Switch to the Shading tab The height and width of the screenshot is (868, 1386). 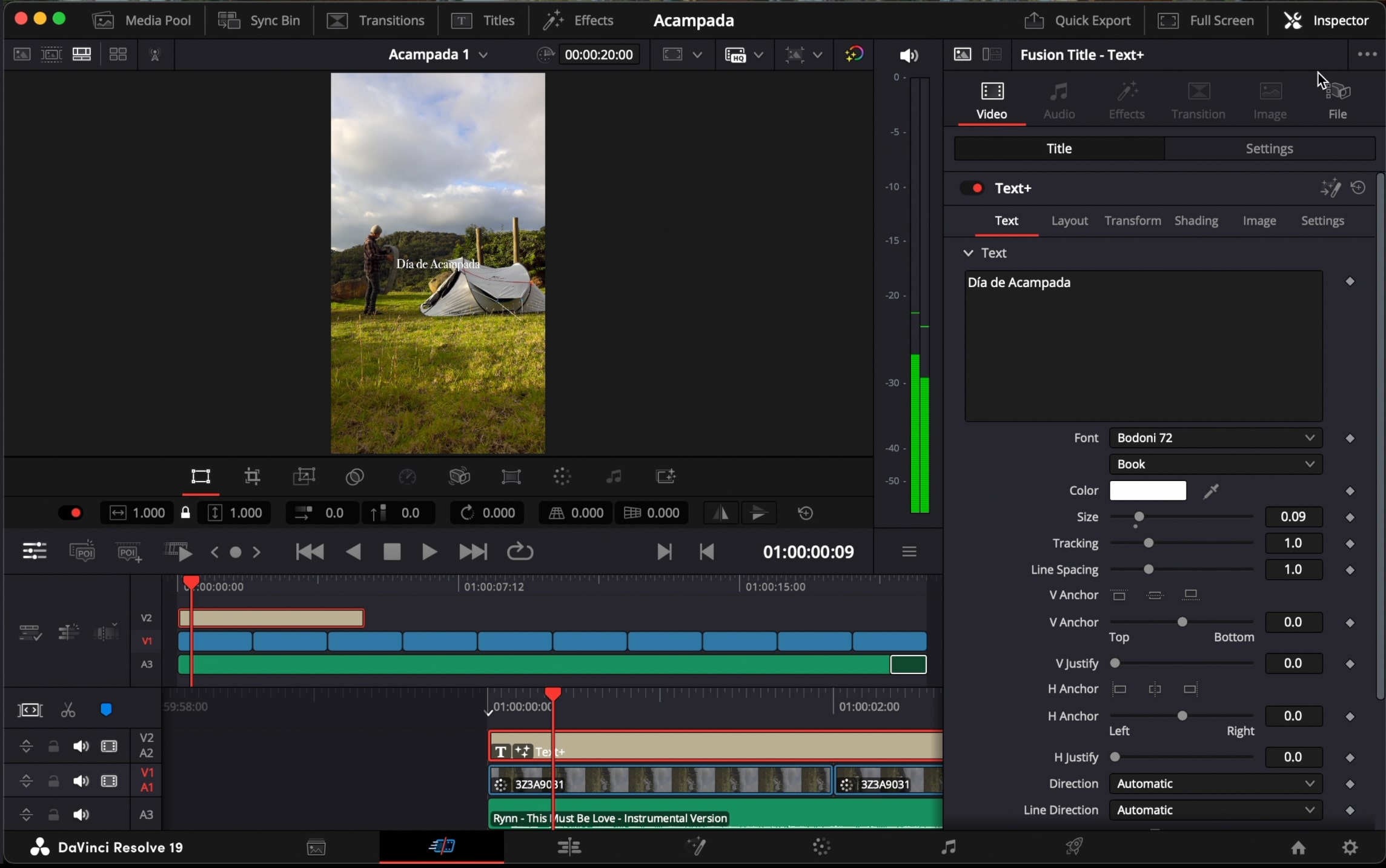tap(1196, 221)
